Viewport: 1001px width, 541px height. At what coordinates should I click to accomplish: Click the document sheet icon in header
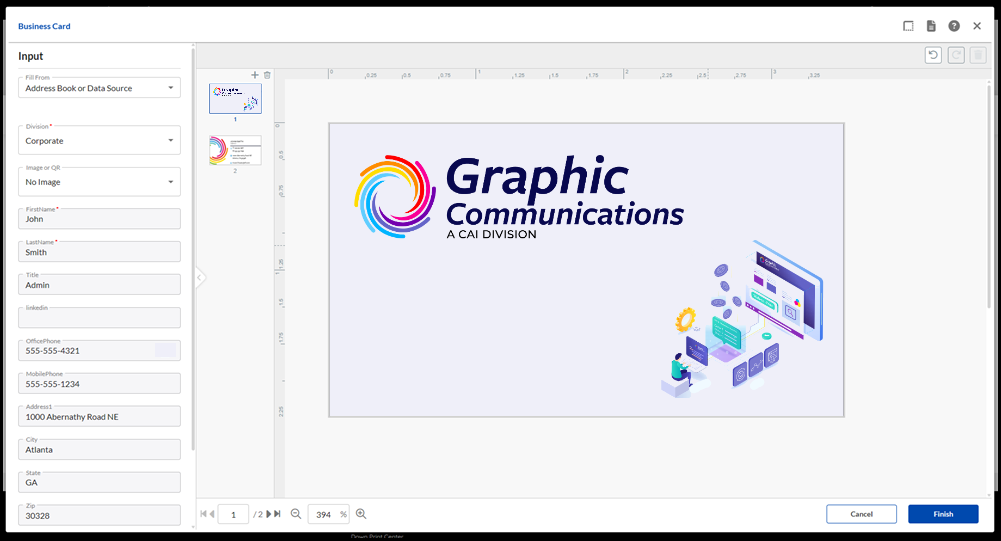click(x=931, y=26)
